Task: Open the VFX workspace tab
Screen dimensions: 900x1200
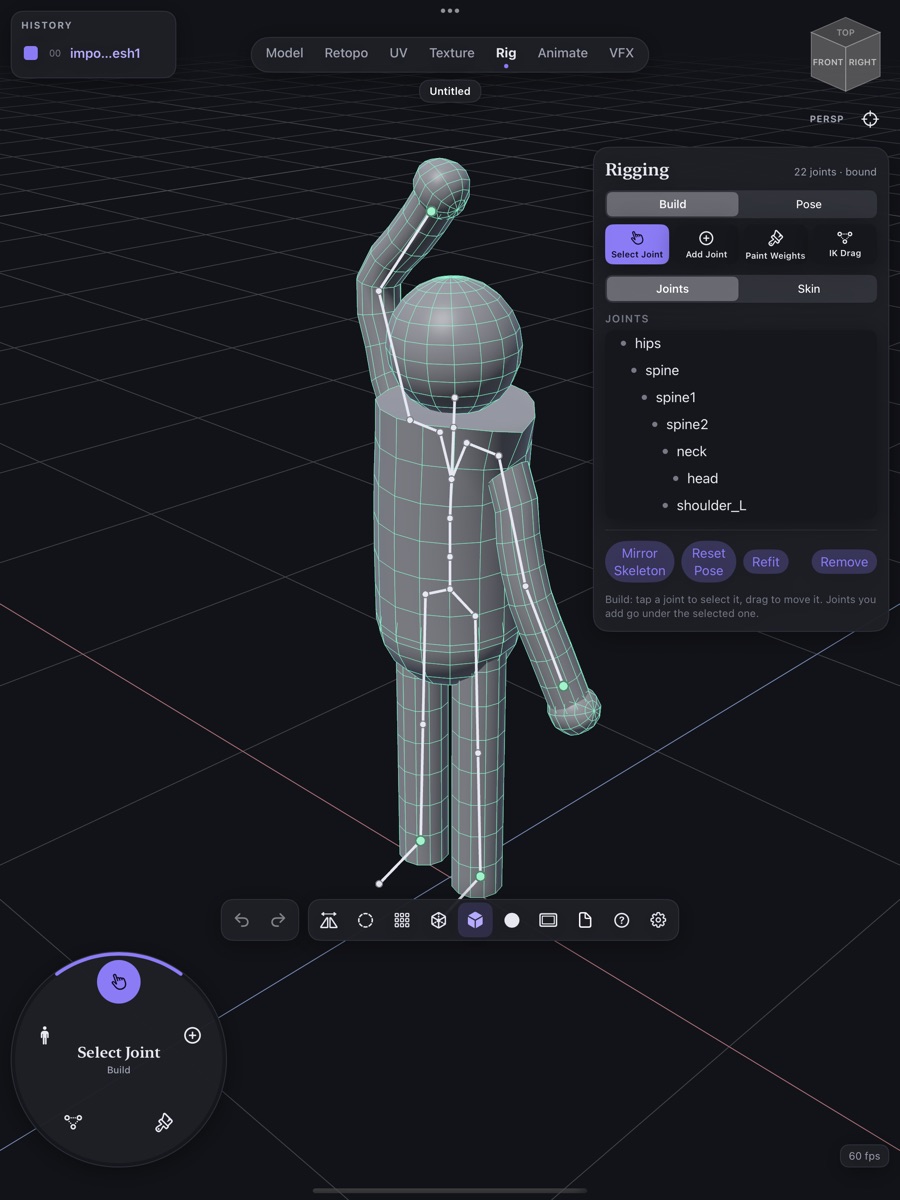Action: pyautogui.click(x=621, y=53)
